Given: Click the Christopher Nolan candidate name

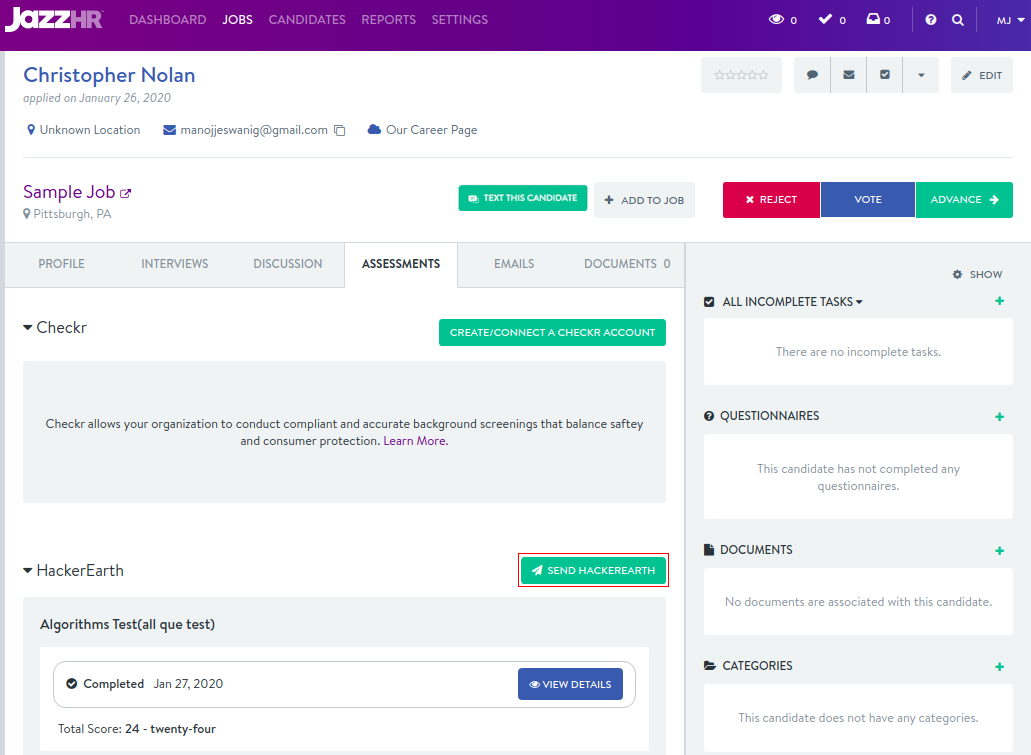Looking at the screenshot, I should coord(109,75).
